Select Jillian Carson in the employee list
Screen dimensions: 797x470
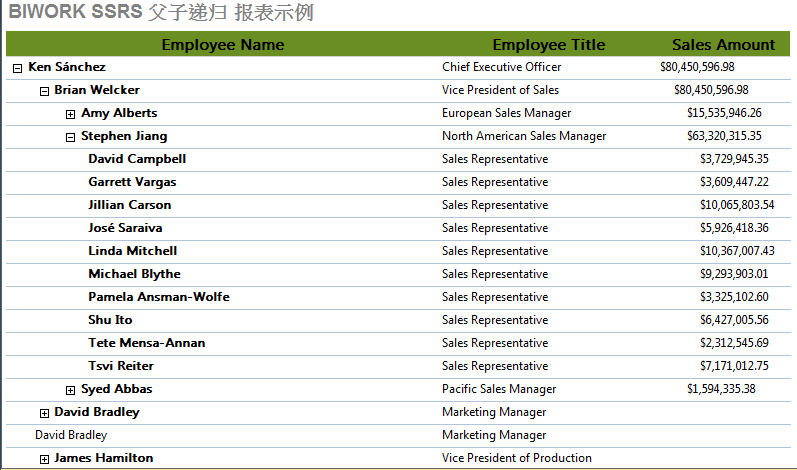click(130, 205)
